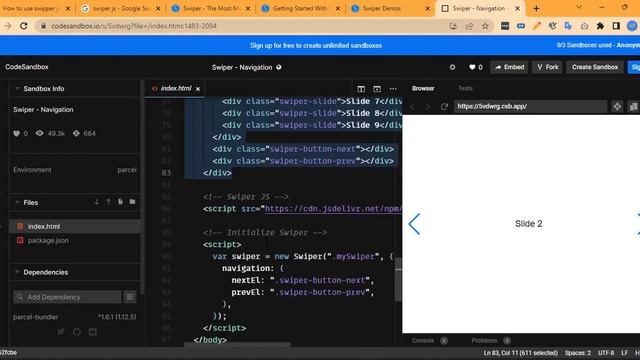Reload the Chrome page
The width and height of the screenshot is (640, 360).
[24, 26]
